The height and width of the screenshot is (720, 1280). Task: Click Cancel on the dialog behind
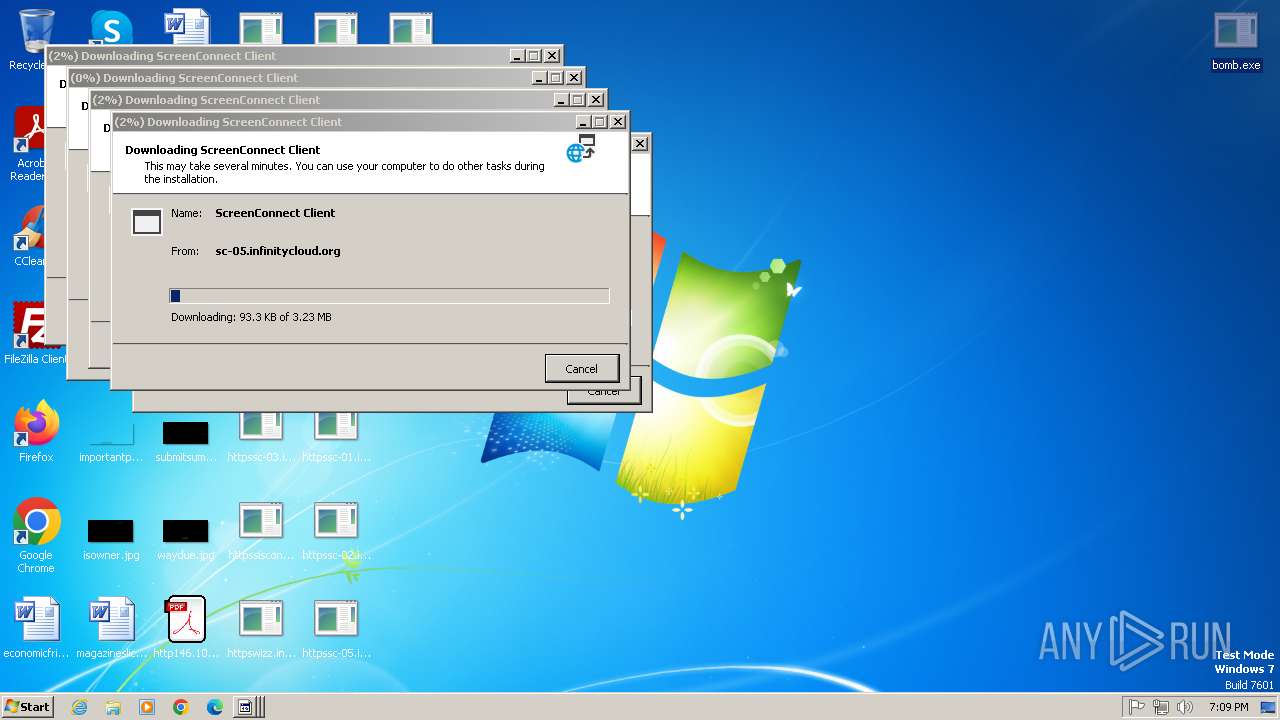pyautogui.click(x=604, y=394)
